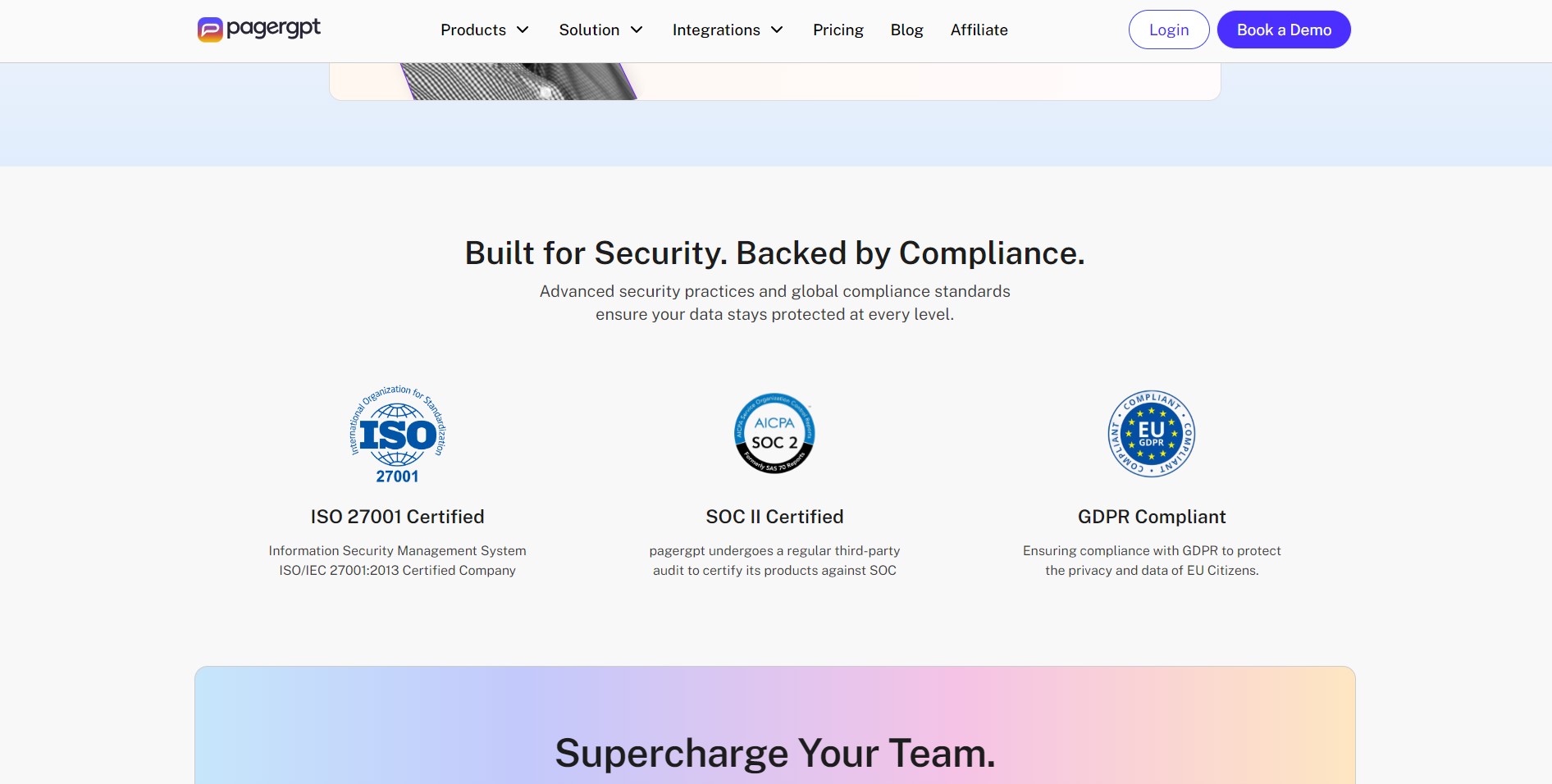Click the Products dropdown chevron
Image resolution: width=1552 pixels, height=784 pixels.
523,30
